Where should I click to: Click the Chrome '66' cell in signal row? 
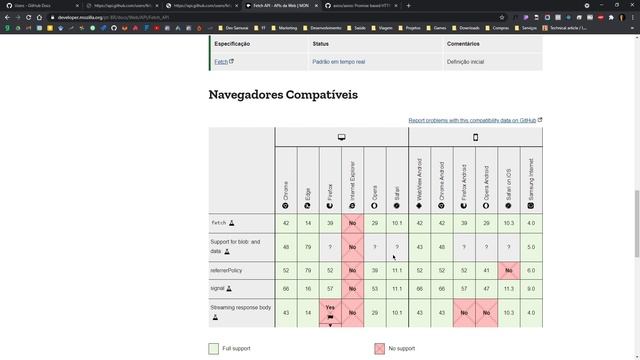coord(286,289)
